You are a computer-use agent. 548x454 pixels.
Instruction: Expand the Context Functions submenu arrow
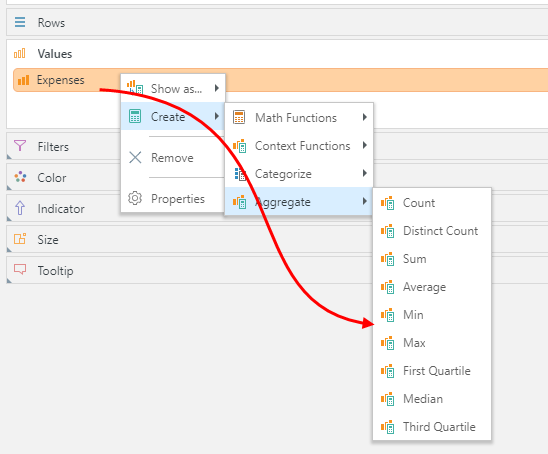tap(365, 145)
